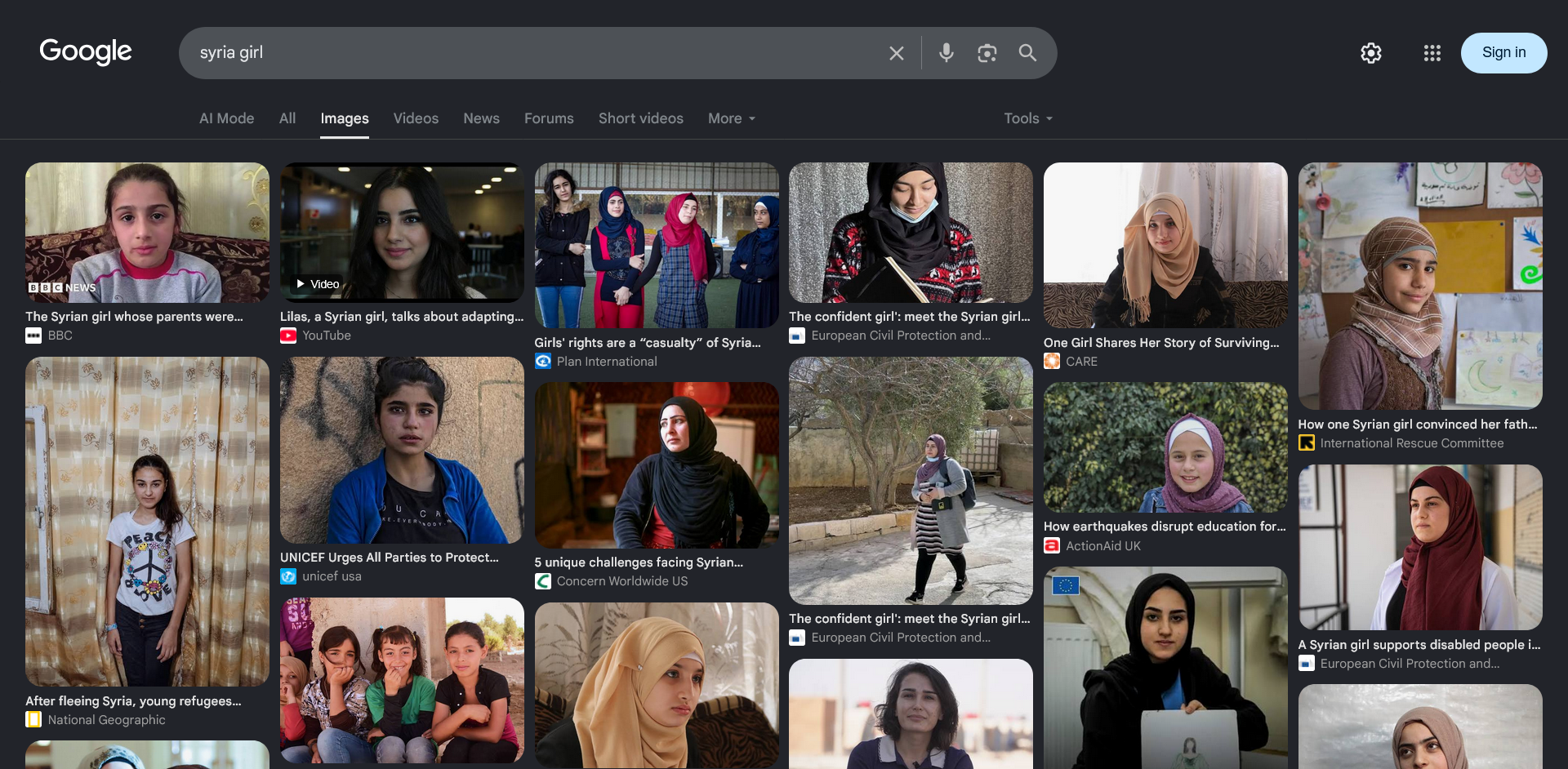Click the BBC source favicon
Screen dimensions: 1568x769
[33, 336]
